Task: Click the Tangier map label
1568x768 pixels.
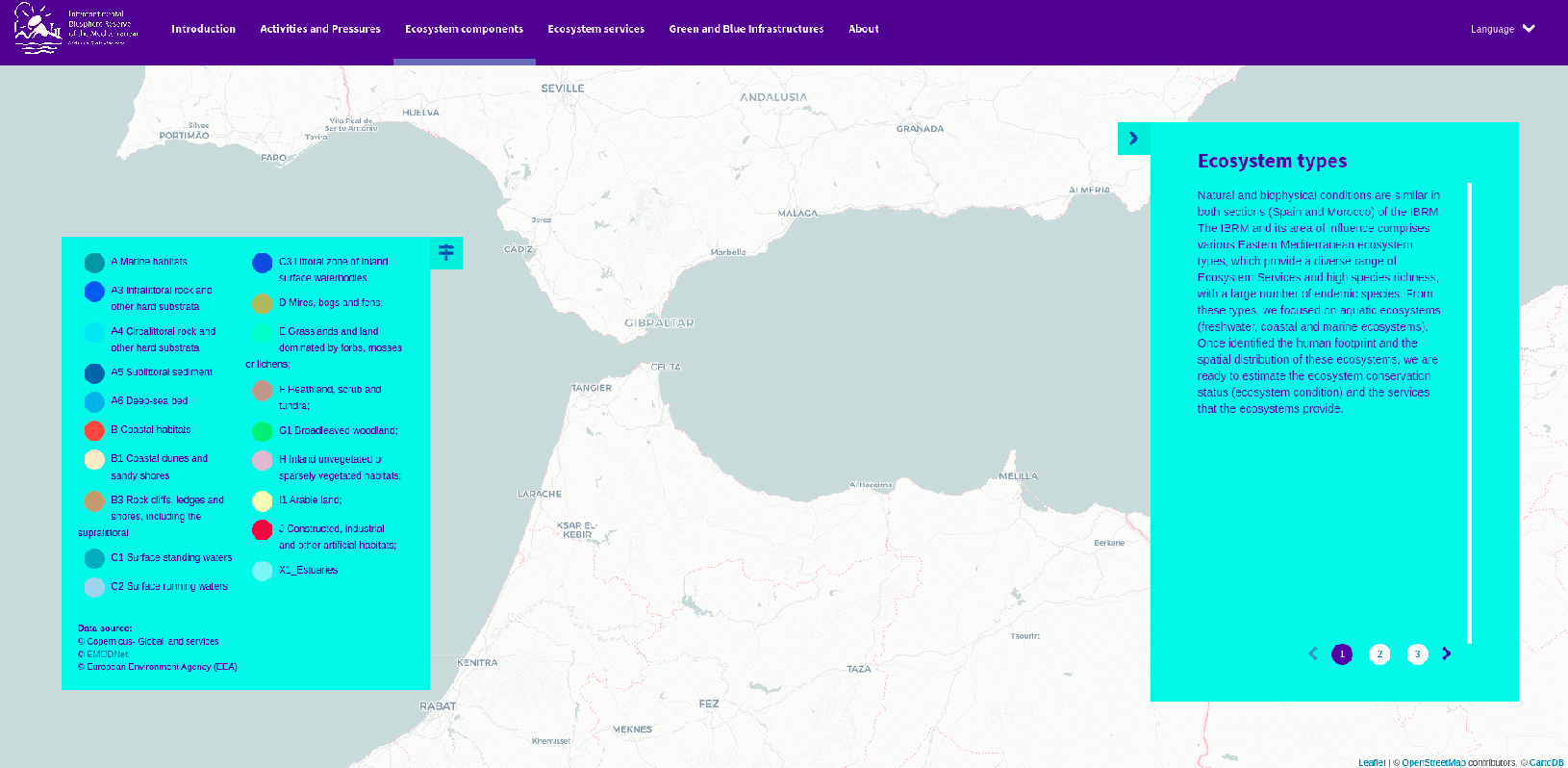Action: tap(592, 388)
